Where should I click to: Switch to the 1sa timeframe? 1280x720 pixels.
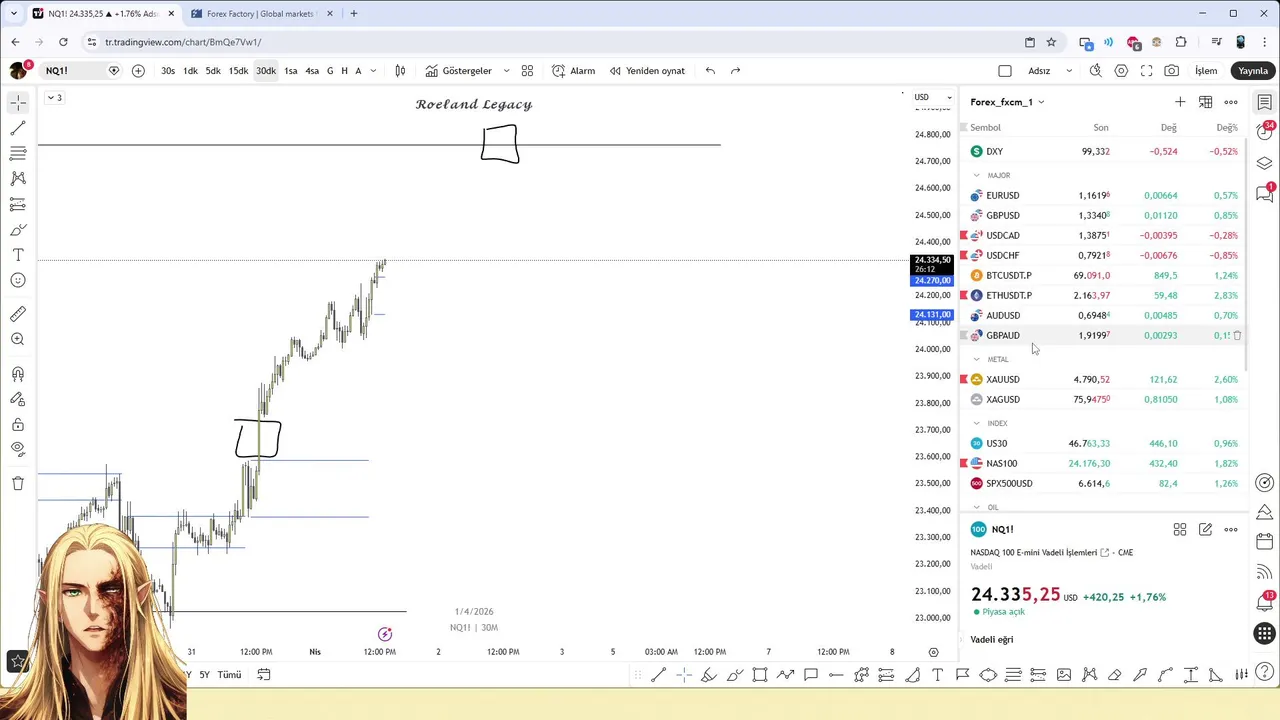pyautogui.click(x=291, y=71)
